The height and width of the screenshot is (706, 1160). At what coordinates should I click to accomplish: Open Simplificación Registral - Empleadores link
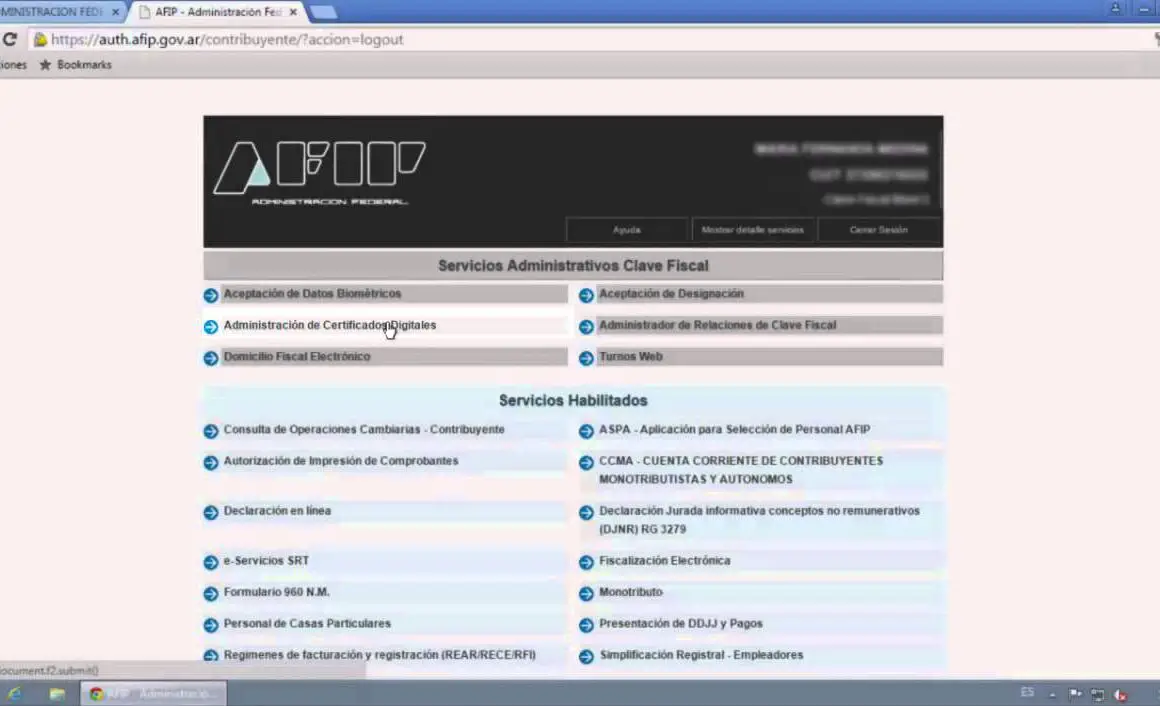click(x=701, y=655)
